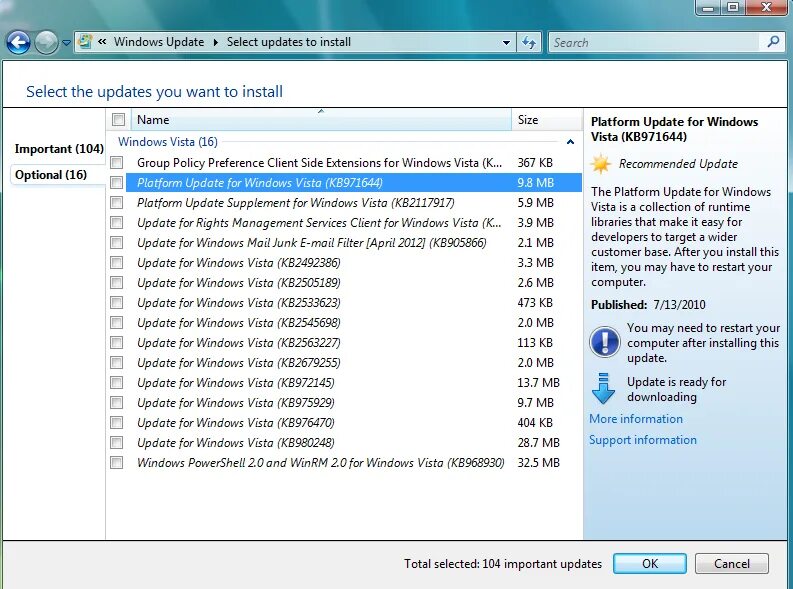The image size is (793, 589).
Task: Collapse the Windows Vista (16) group
Action: 570,142
